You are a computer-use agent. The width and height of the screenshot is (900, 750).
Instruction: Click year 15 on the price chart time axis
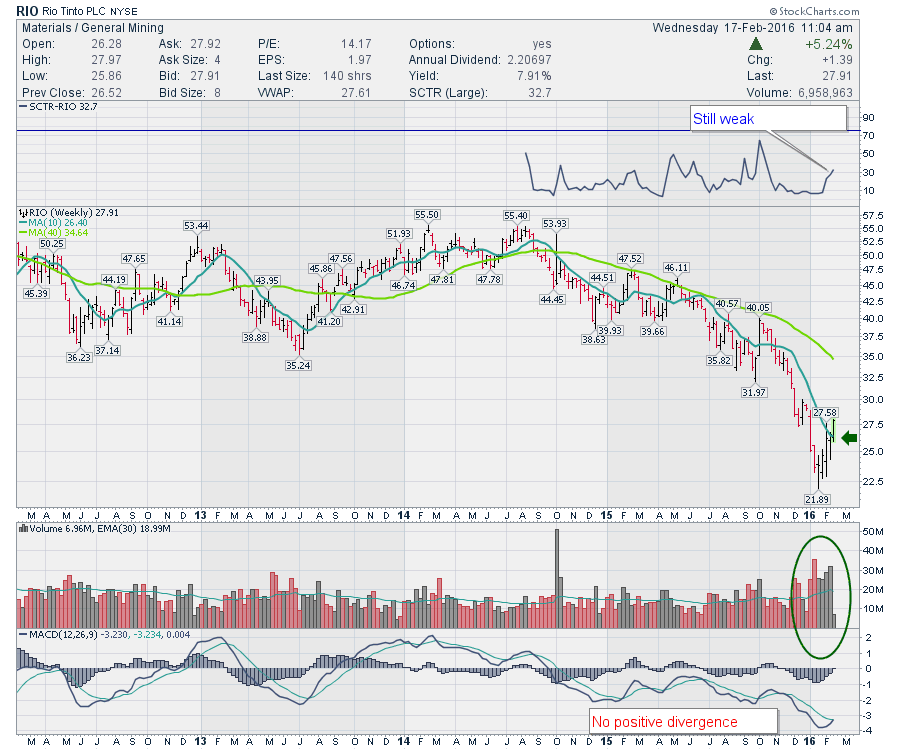click(x=606, y=515)
